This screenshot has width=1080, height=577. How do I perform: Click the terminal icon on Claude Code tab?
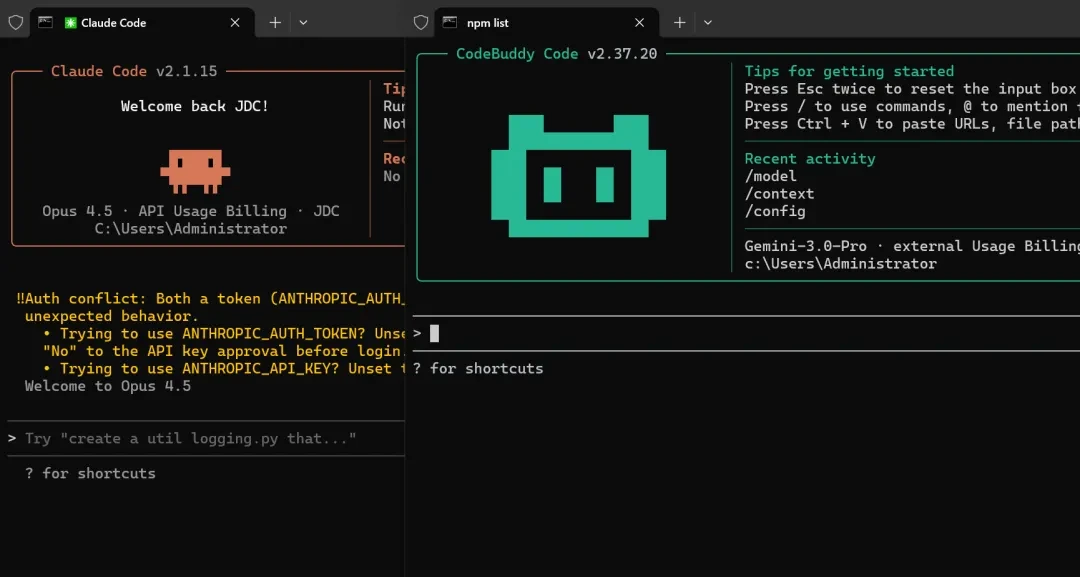pos(45,22)
